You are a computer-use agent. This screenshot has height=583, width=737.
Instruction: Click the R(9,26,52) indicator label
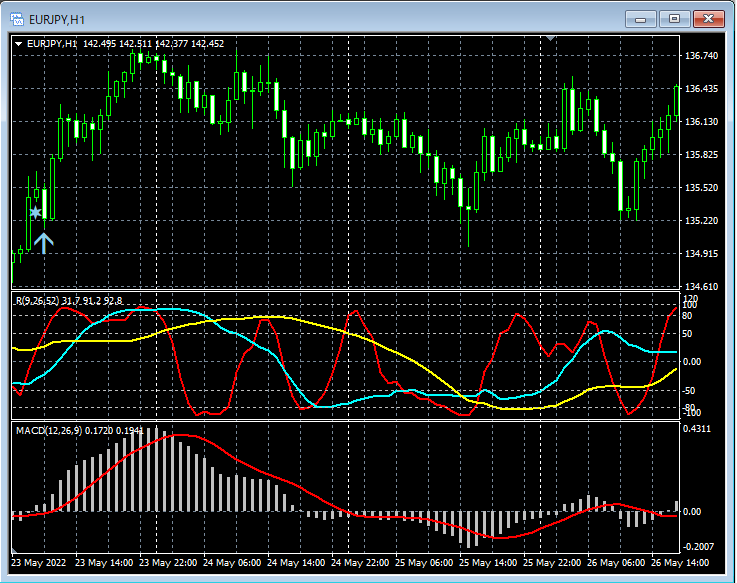pyautogui.click(x=36, y=300)
